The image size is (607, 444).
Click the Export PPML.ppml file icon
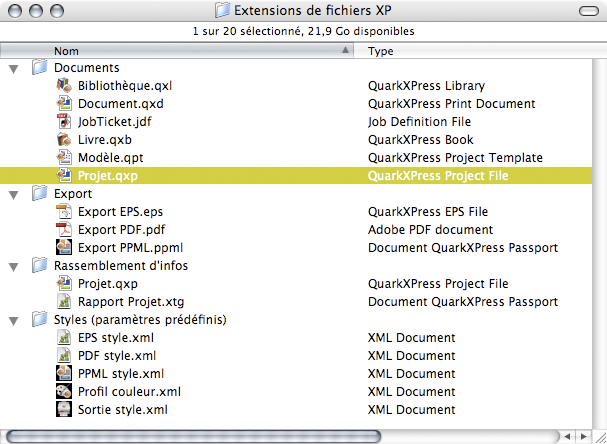[x=64, y=247]
